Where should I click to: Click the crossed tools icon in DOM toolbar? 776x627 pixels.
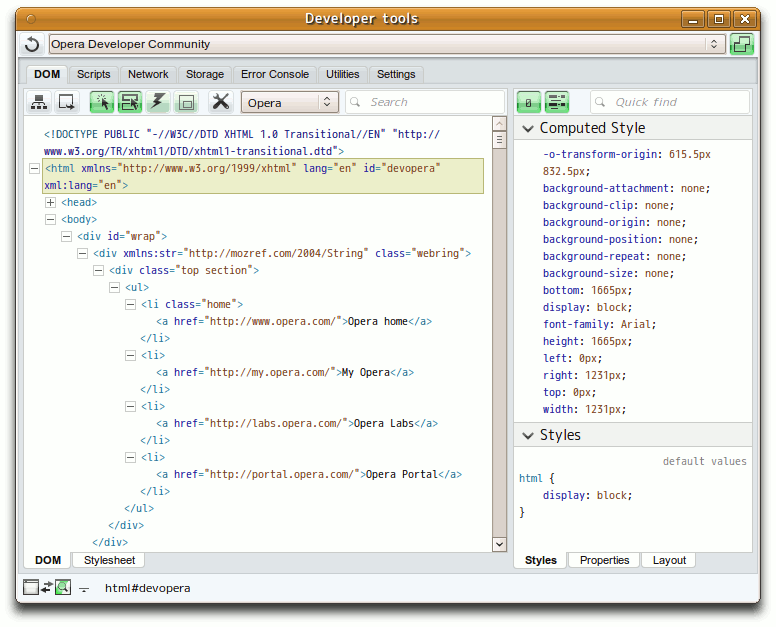click(x=221, y=102)
